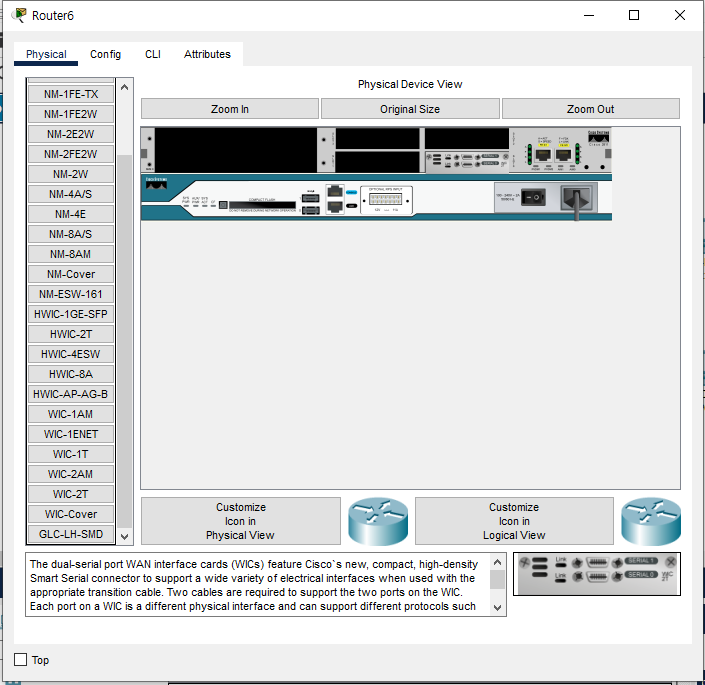Click the logical view router icon
This screenshot has width=705, height=685.
click(x=651, y=521)
